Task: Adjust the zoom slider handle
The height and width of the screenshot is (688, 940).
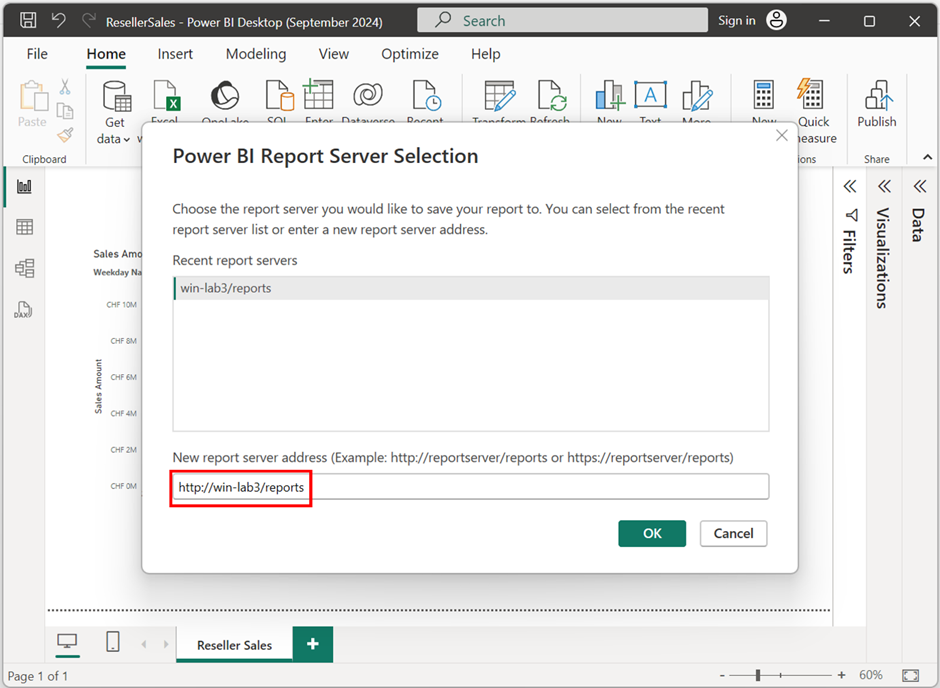Action: tap(758, 675)
